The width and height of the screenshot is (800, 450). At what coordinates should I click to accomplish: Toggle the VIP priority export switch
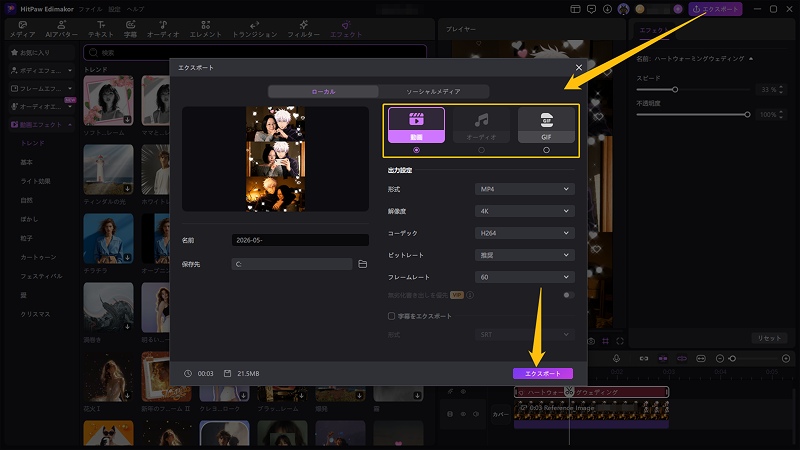point(568,295)
